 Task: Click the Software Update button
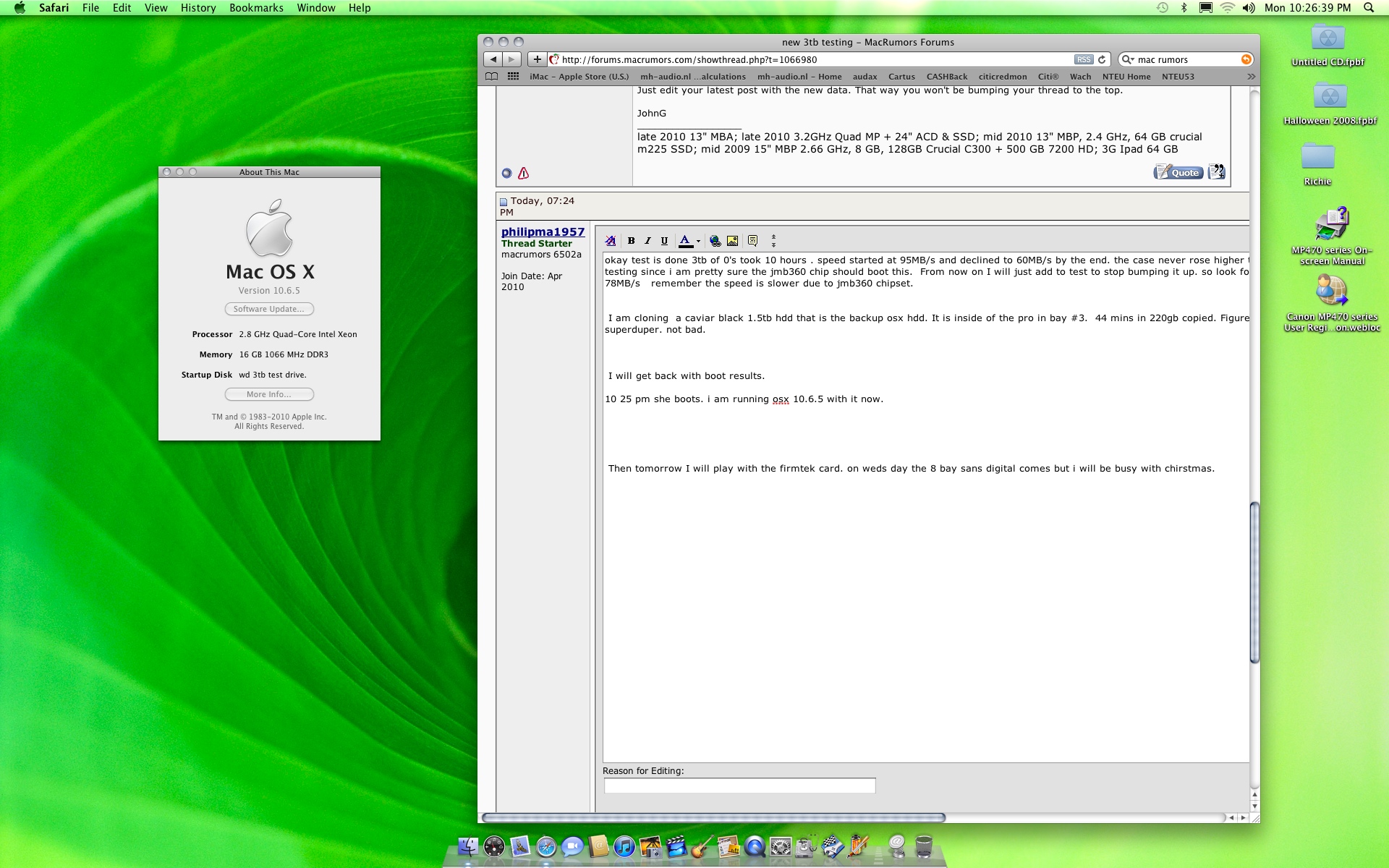pos(269,309)
